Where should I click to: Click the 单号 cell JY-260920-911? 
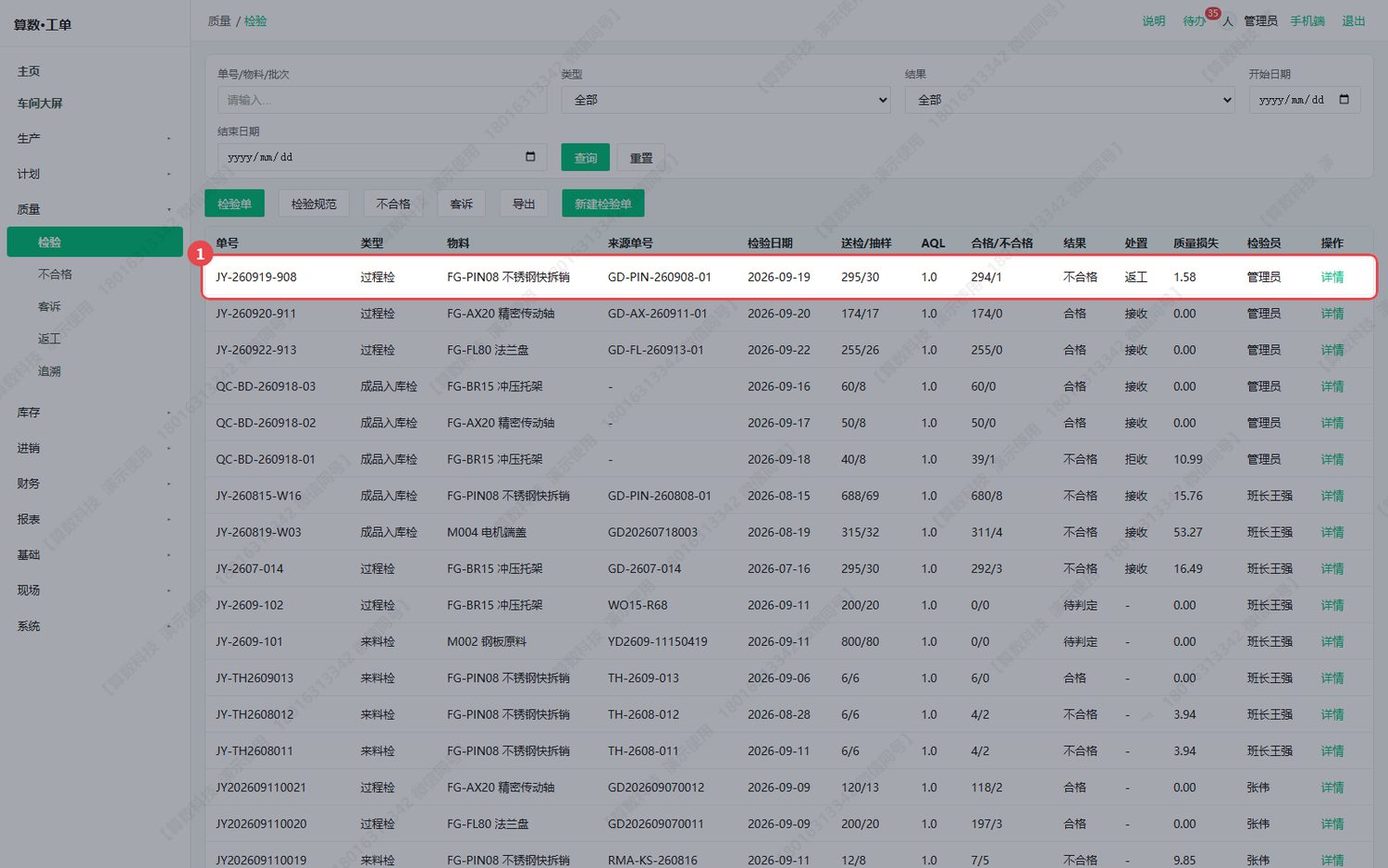[256, 314]
